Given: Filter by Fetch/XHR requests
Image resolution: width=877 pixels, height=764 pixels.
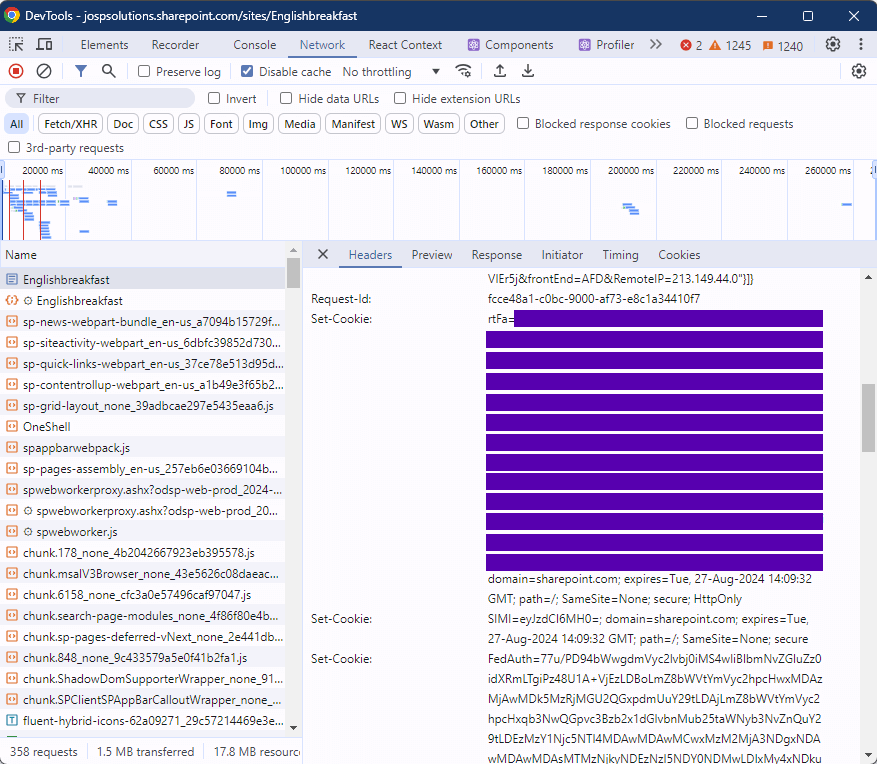Looking at the screenshot, I should tap(70, 124).
